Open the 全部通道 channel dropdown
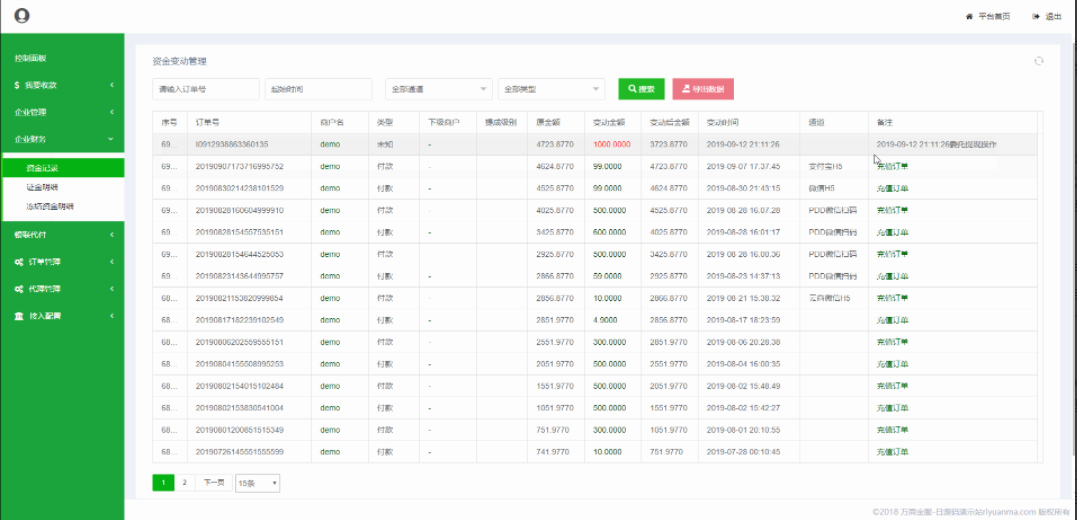This screenshot has width=1077, height=520. (439, 89)
